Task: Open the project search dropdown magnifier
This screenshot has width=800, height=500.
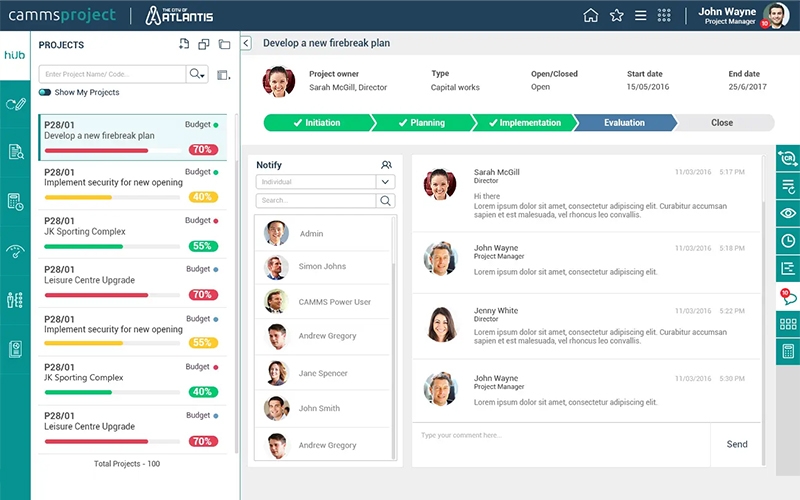Action: (x=197, y=74)
